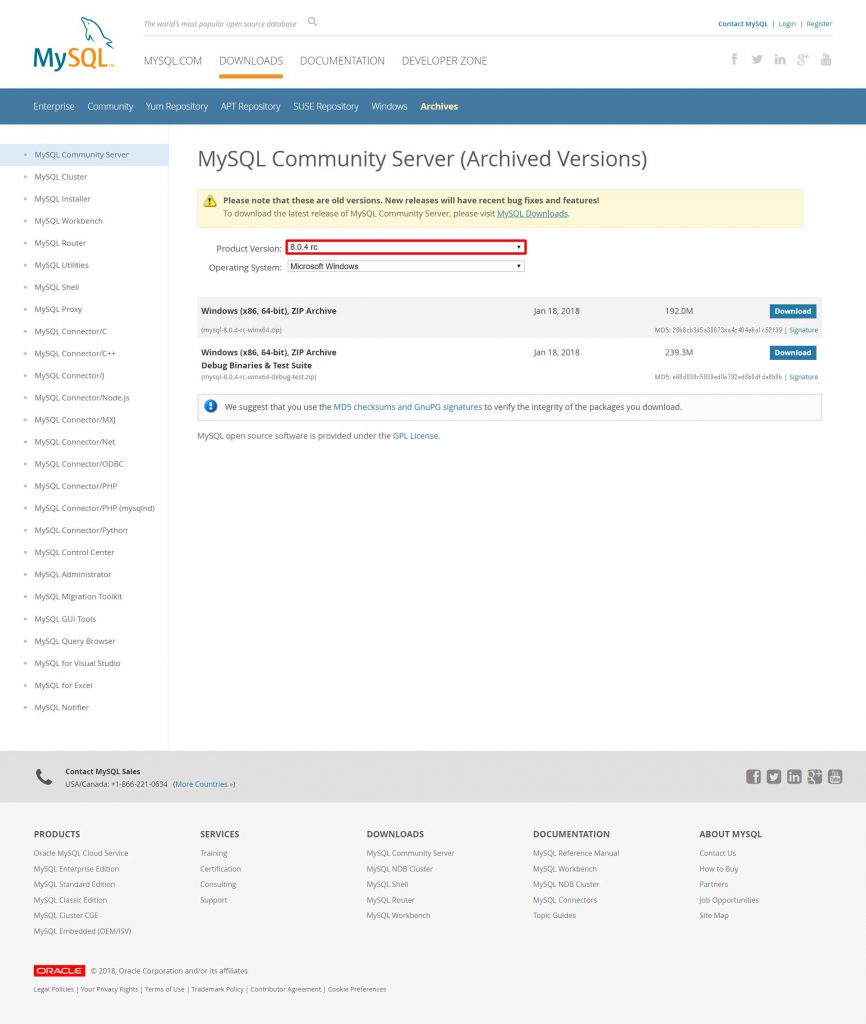Open MySQL Migration Toolkit in sidebar
This screenshot has height=1024, width=866.
(x=78, y=597)
